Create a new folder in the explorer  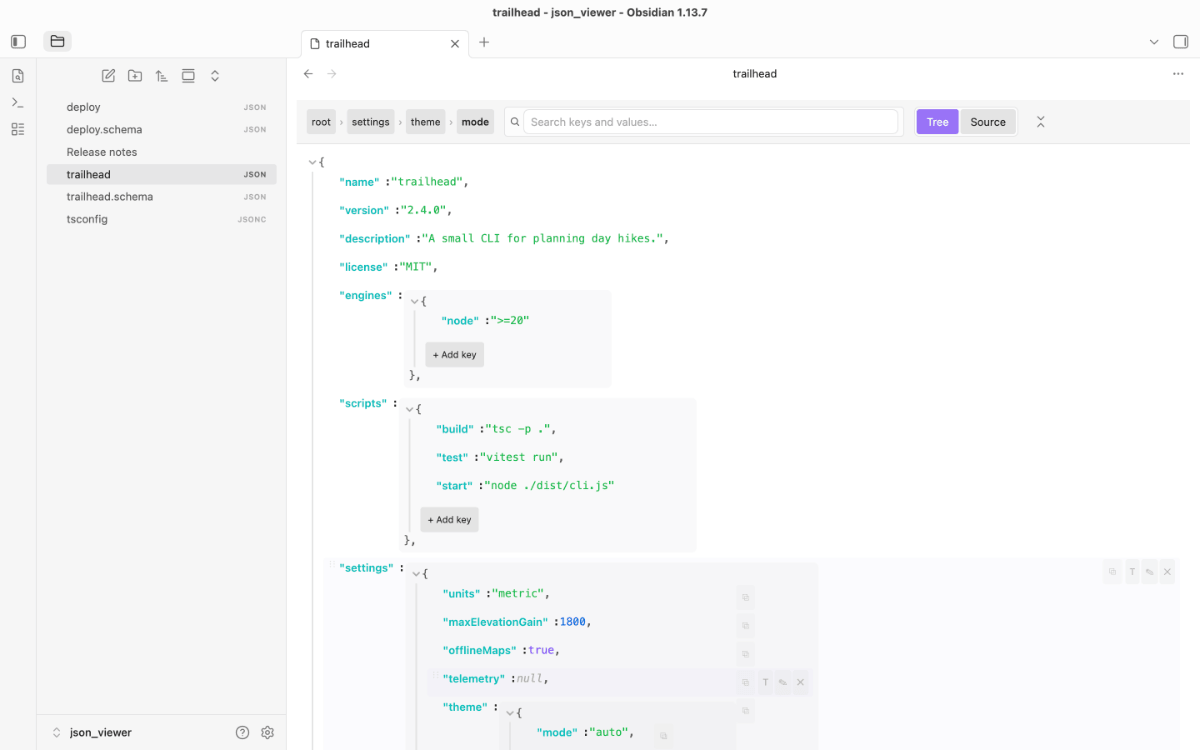pyautogui.click(x=135, y=76)
